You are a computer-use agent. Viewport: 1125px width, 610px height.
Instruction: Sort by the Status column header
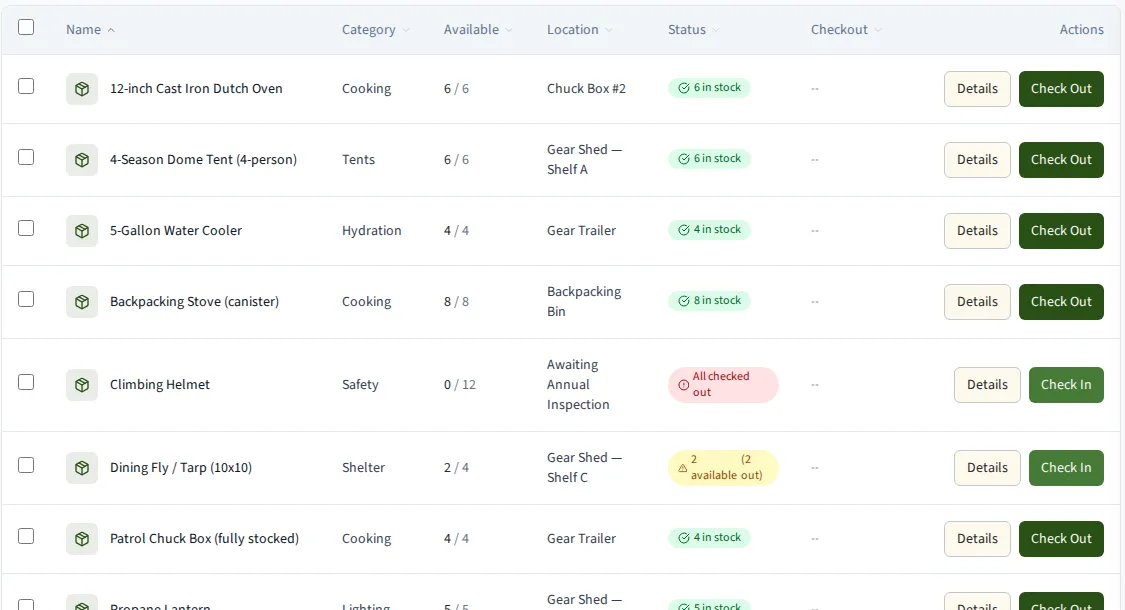tap(694, 29)
